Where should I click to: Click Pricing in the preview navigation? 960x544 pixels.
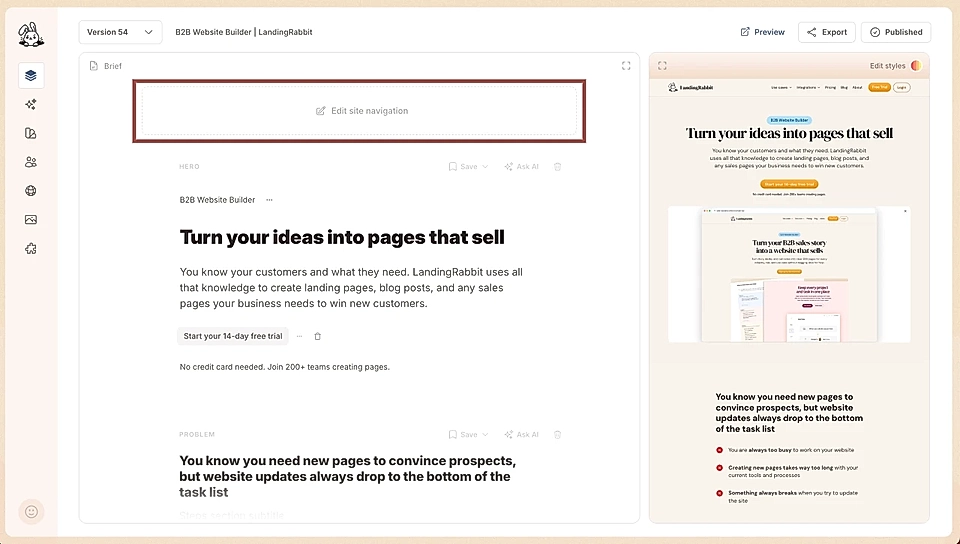pos(830,88)
